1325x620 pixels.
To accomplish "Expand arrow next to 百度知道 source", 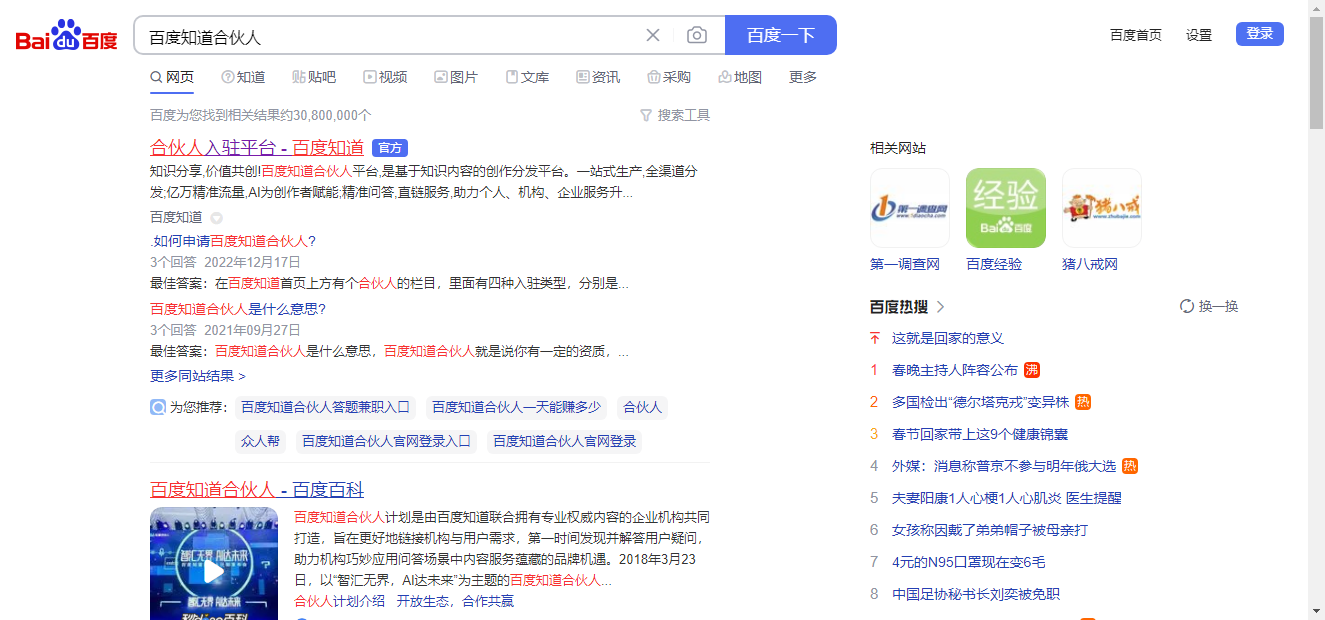I will tap(216, 218).
